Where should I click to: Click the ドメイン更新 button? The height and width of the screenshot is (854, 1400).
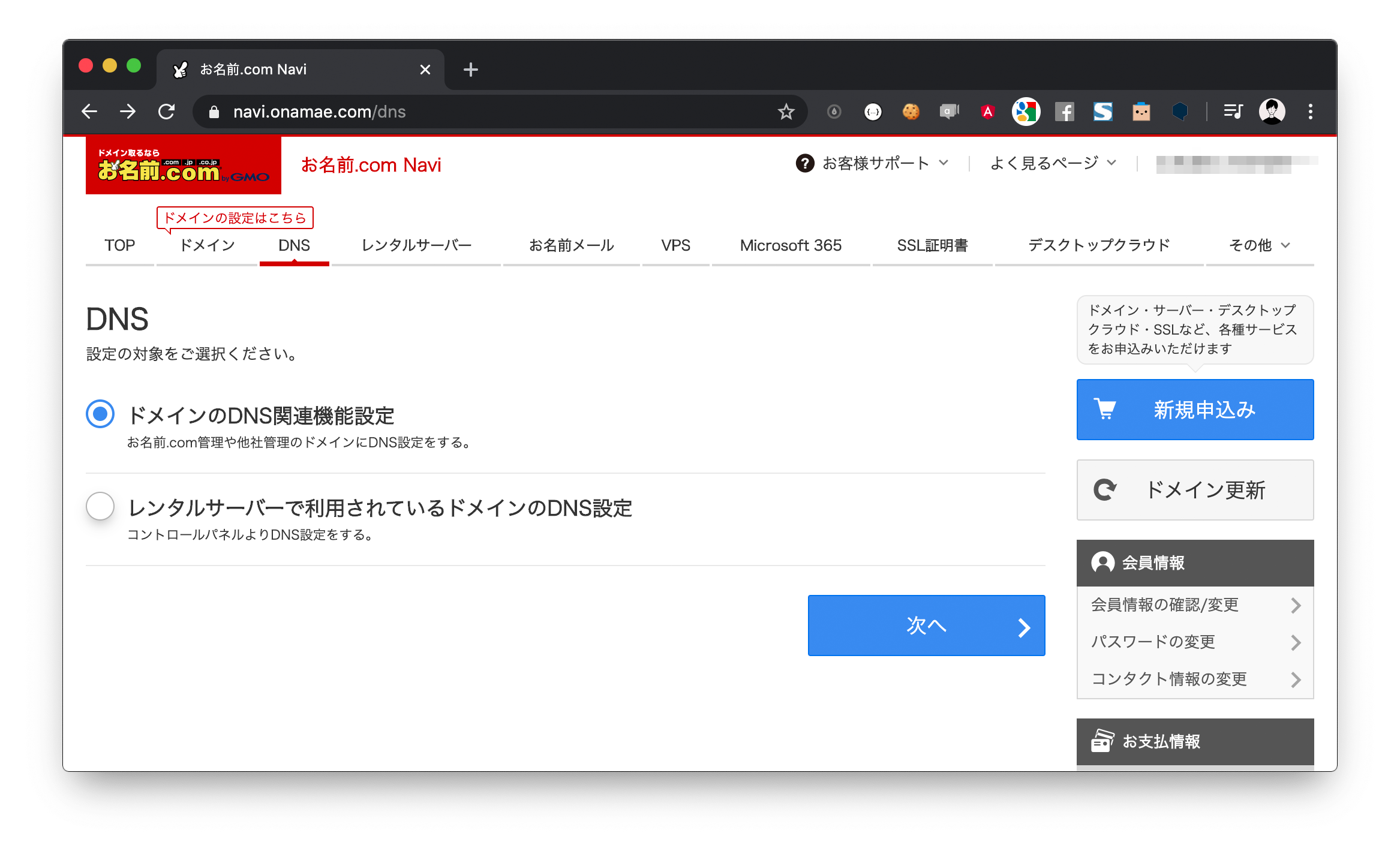(1195, 490)
